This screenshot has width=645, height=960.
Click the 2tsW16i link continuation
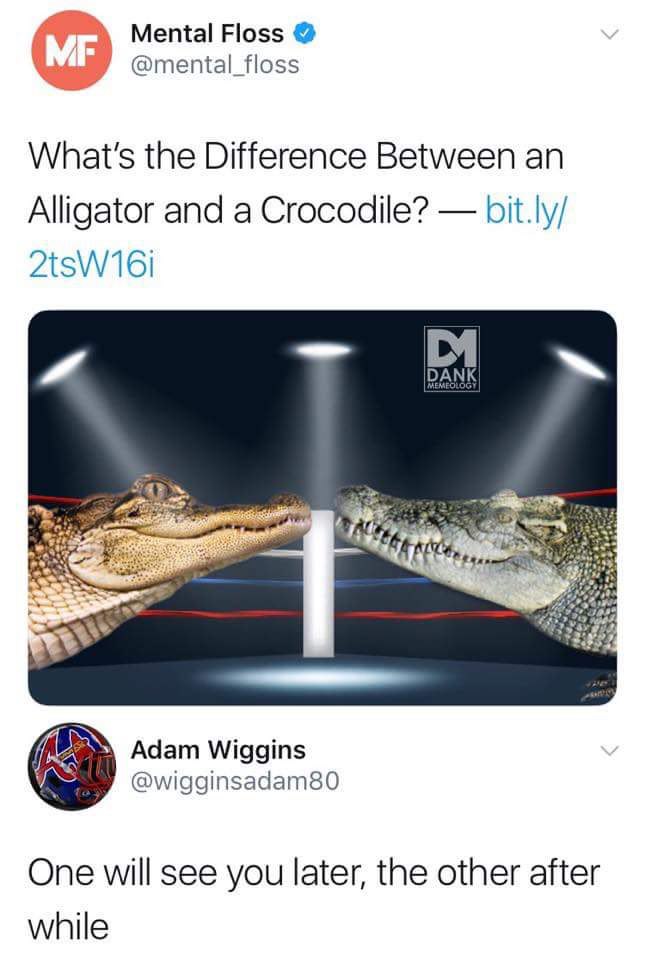click(91, 264)
